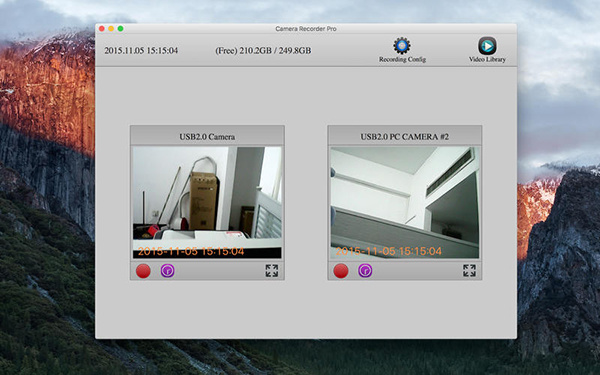Start recording on USB2.0 PC CAMERA #2
This screenshot has height=375, width=600.
pos(341,271)
